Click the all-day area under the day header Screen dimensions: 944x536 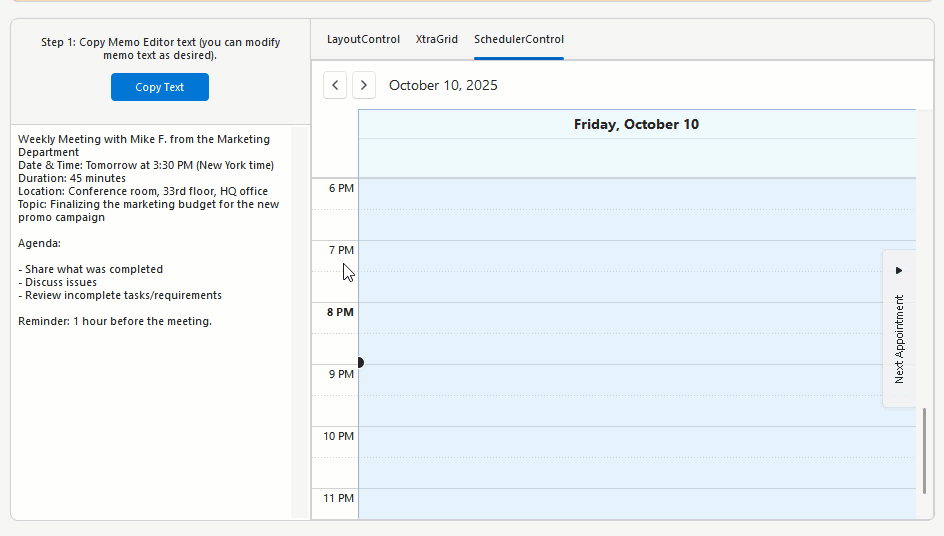(637, 158)
